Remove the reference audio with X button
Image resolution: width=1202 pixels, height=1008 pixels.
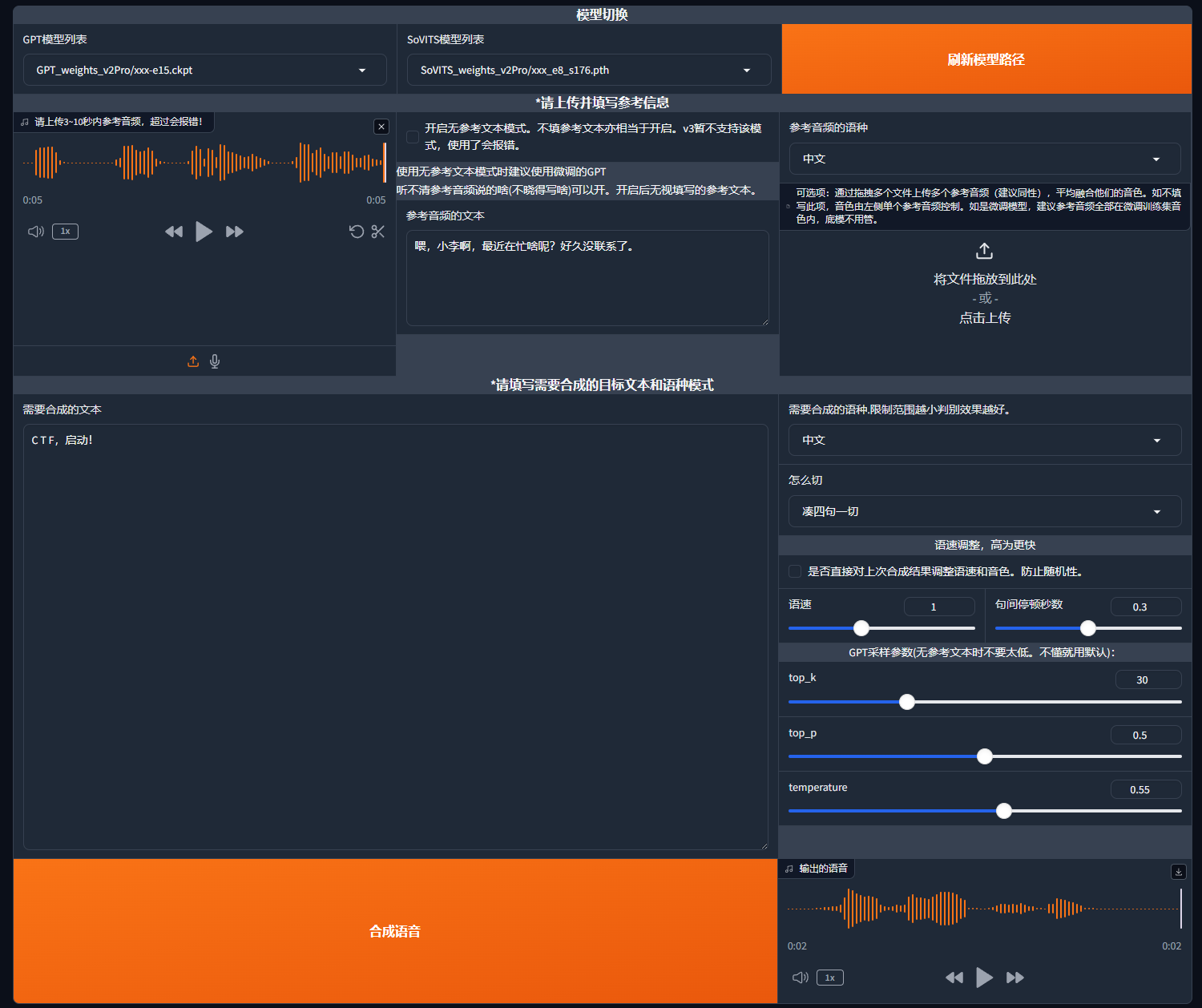pos(381,127)
